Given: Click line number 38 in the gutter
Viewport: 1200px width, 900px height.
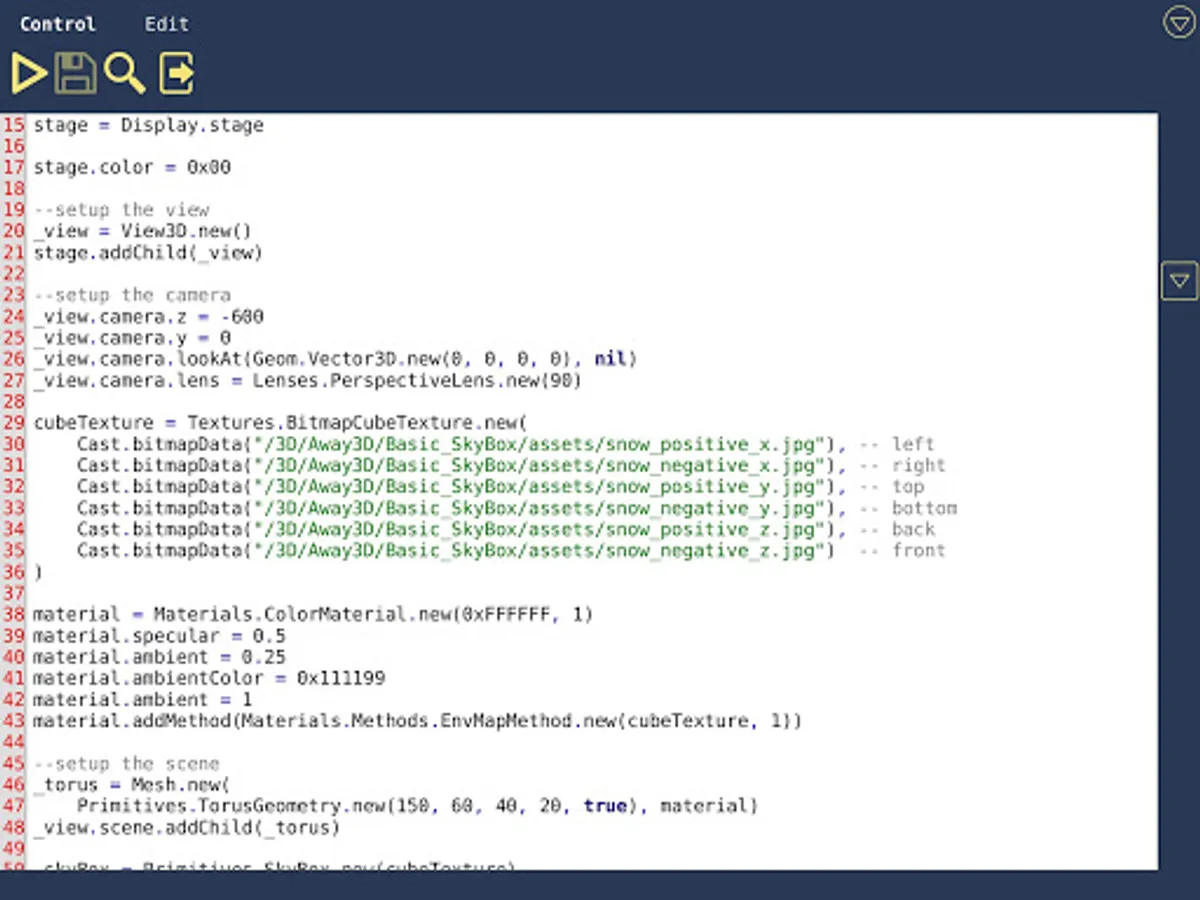Looking at the screenshot, I should (x=13, y=615).
